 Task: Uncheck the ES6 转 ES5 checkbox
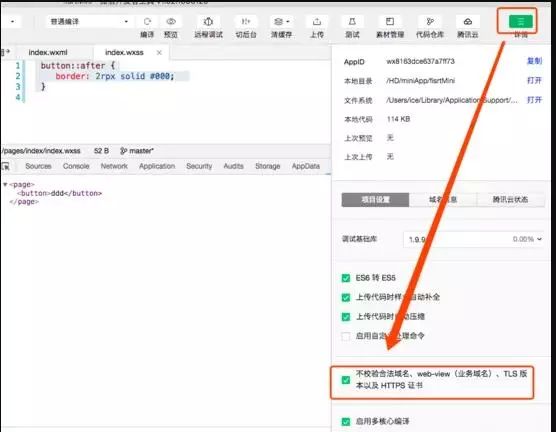click(x=346, y=278)
